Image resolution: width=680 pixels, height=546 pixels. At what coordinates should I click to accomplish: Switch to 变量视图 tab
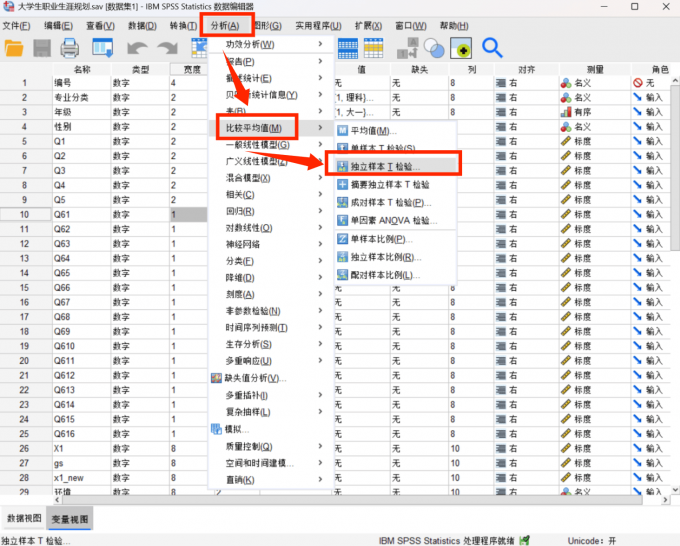[70, 519]
